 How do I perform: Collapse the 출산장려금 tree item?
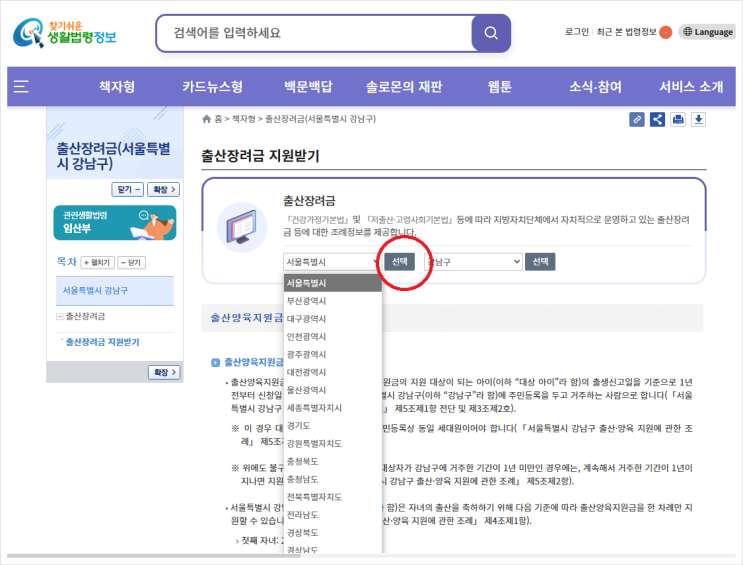tap(60, 316)
